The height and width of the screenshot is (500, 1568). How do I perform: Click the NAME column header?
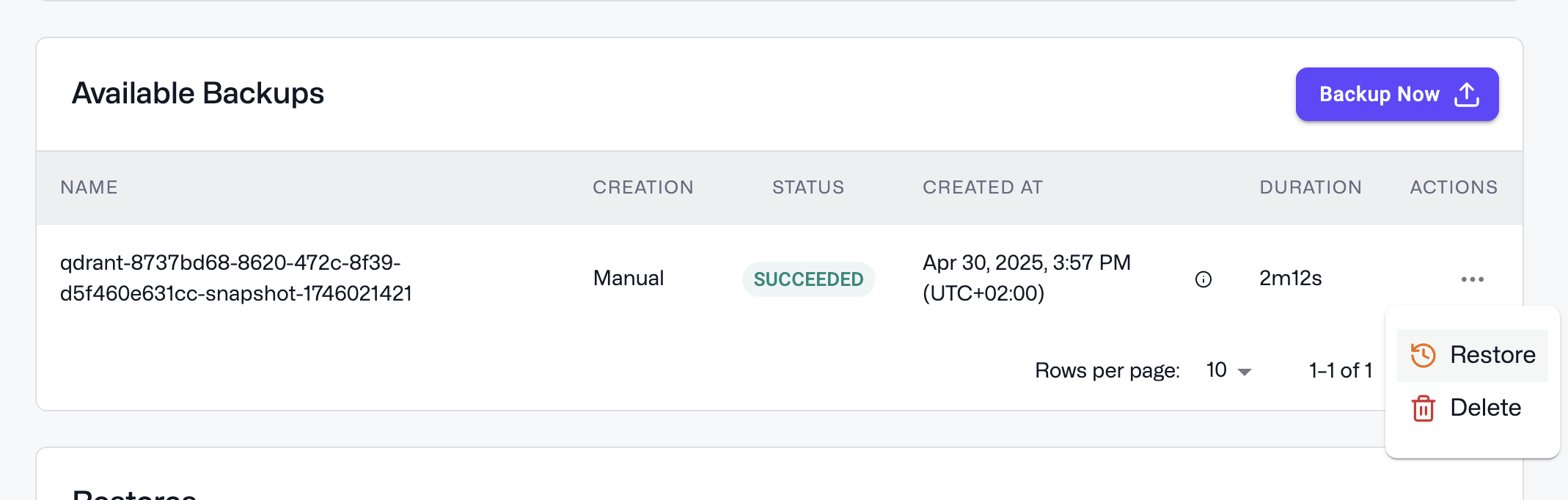tap(89, 187)
